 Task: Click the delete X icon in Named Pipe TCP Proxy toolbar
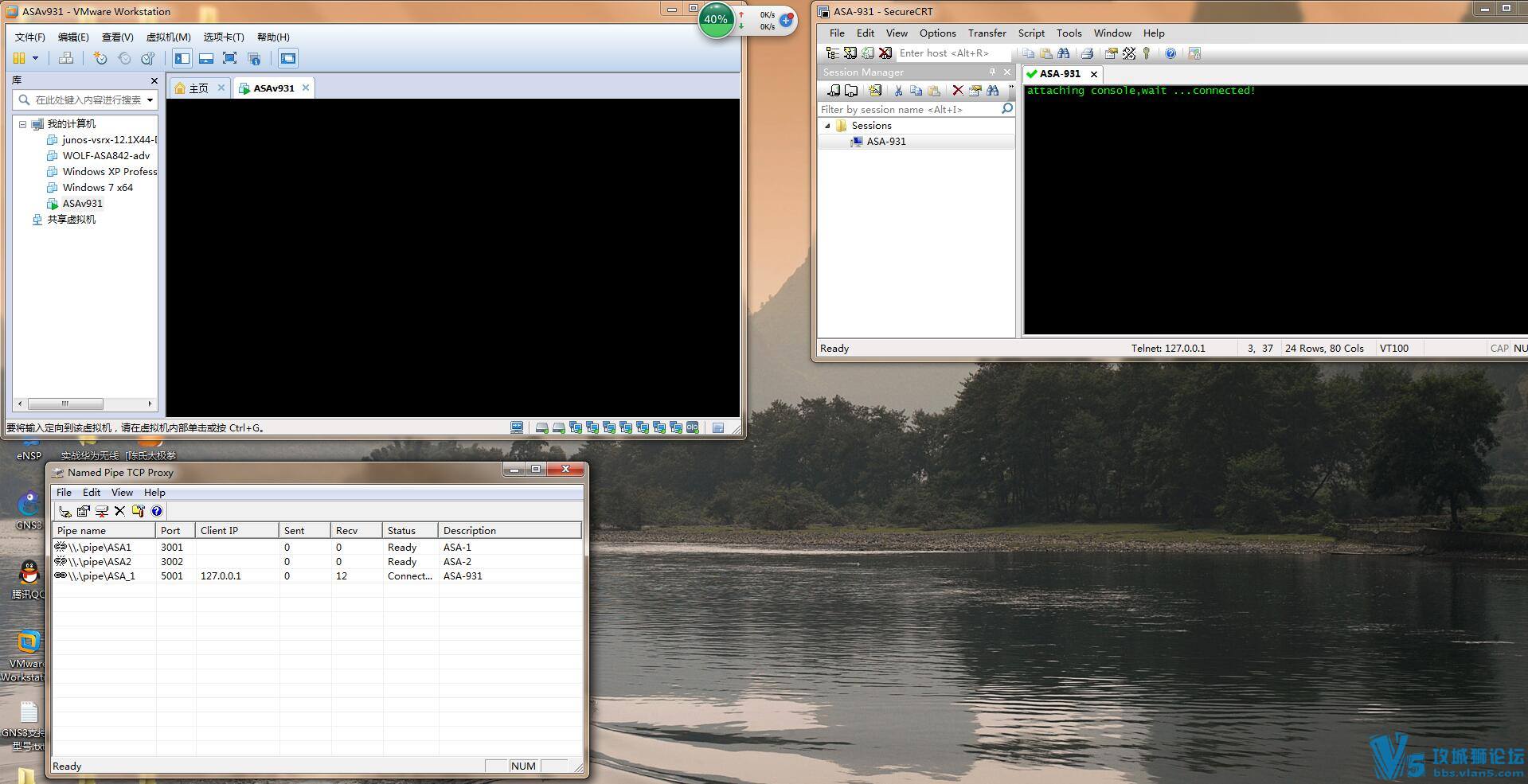[x=119, y=511]
